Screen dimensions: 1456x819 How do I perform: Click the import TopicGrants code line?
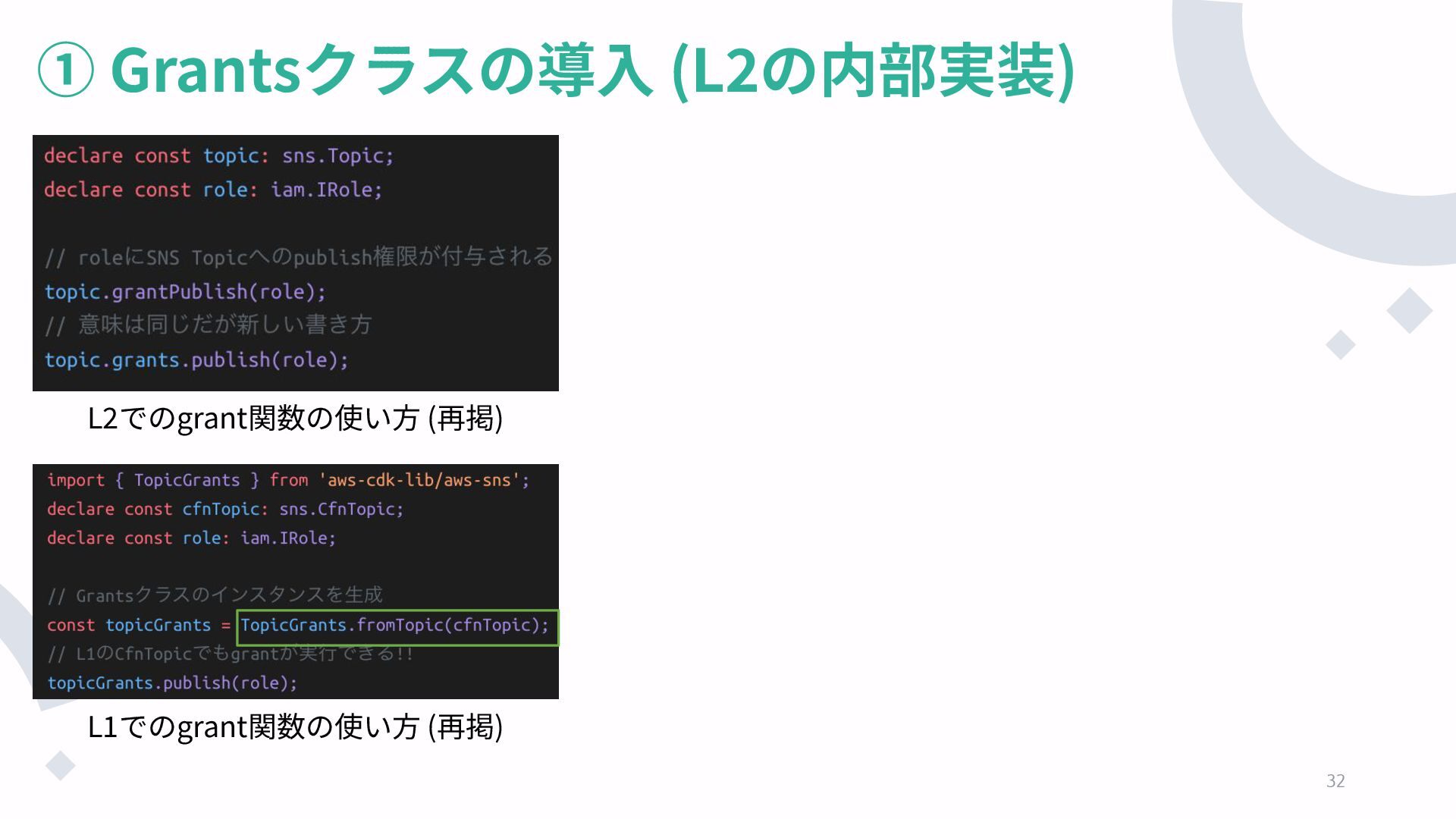tap(288, 481)
